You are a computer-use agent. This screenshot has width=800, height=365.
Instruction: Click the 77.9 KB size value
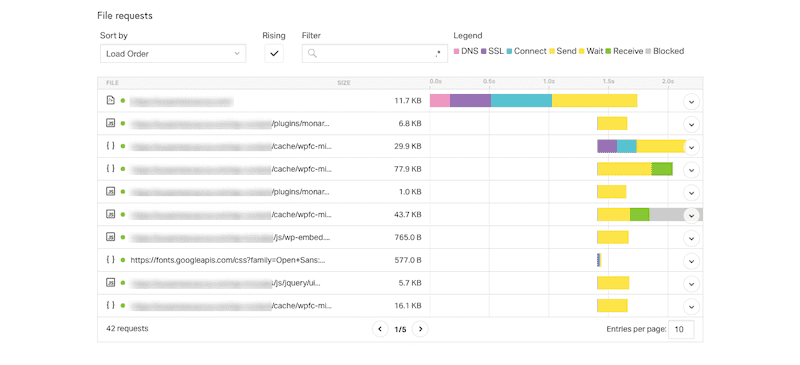408,169
